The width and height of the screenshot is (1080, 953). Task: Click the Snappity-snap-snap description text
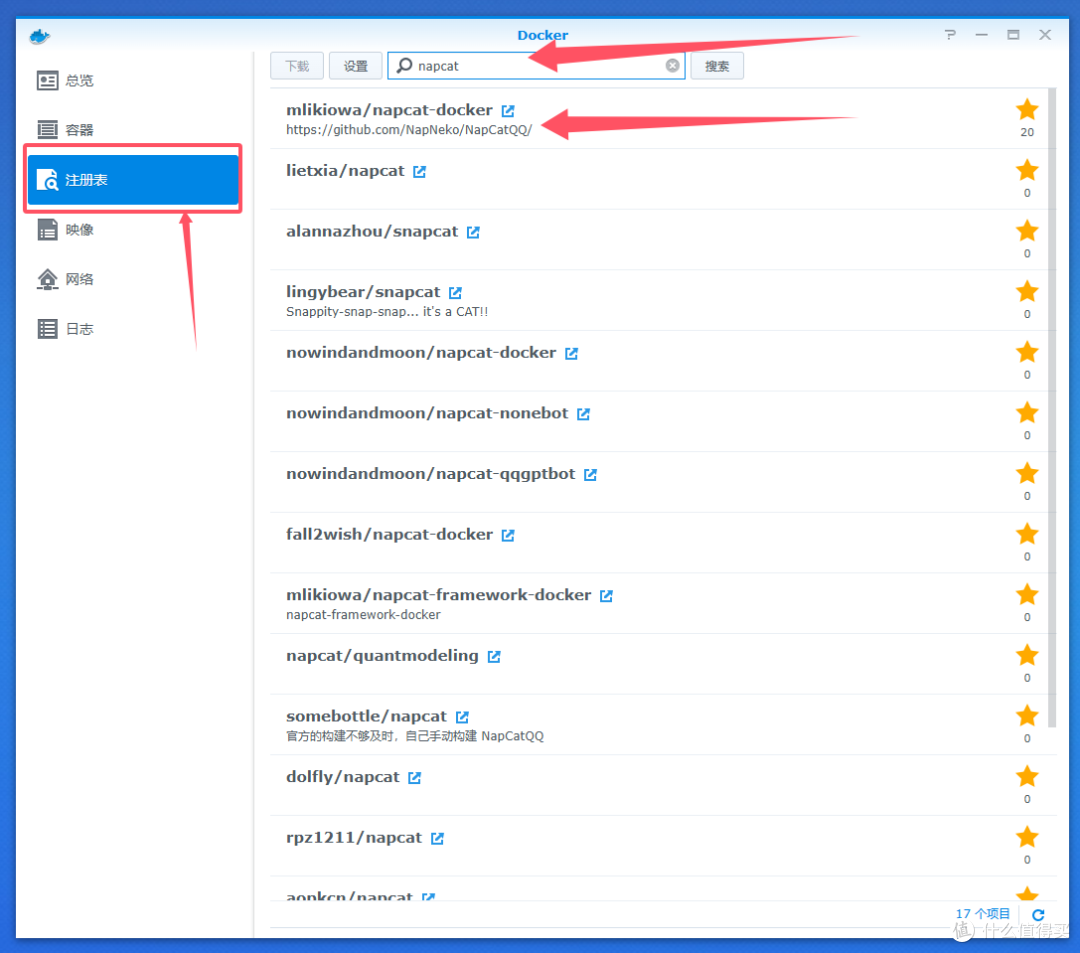[x=387, y=311]
